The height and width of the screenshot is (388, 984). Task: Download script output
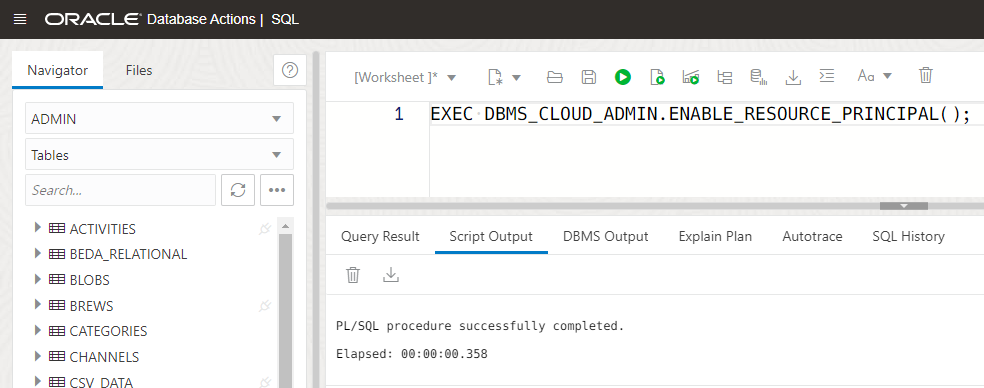[x=391, y=275]
